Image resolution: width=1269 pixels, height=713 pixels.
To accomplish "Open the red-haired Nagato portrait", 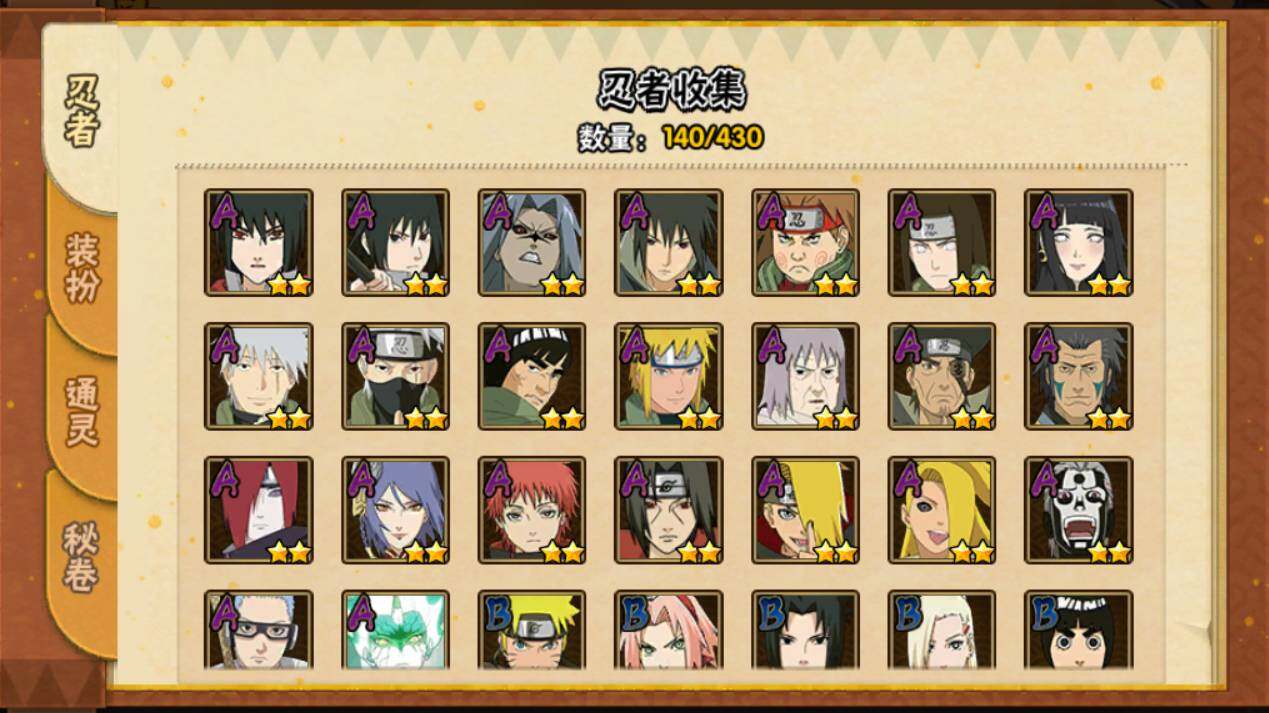I will [259, 510].
